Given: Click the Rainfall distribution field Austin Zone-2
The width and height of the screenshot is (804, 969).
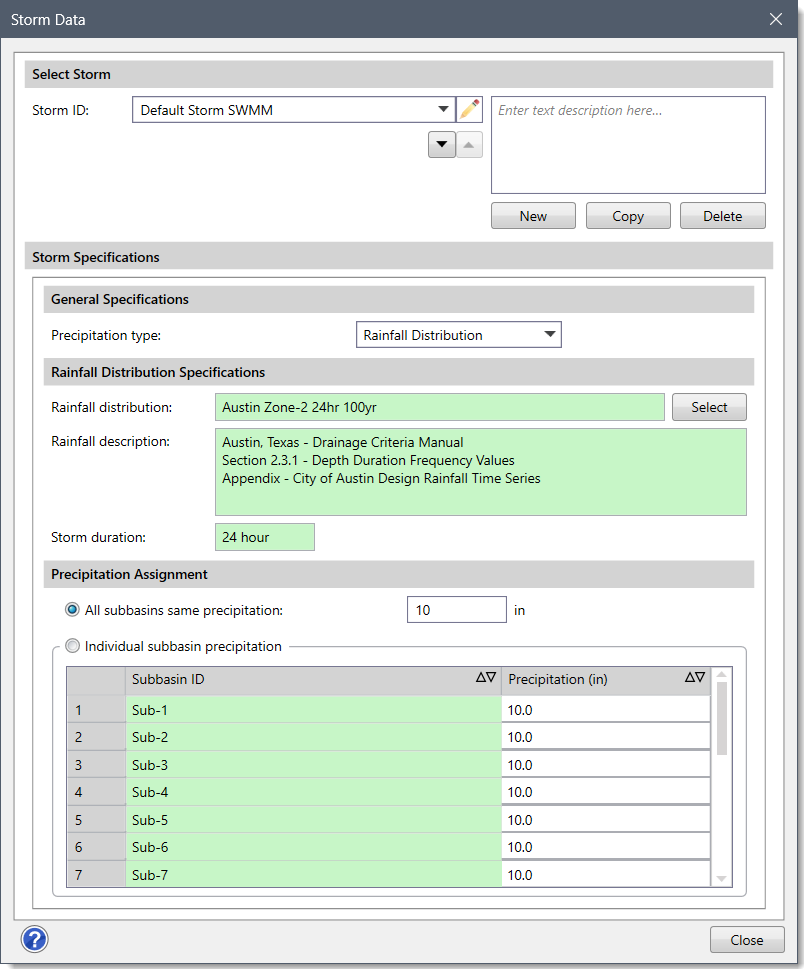Looking at the screenshot, I should [439, 407].
